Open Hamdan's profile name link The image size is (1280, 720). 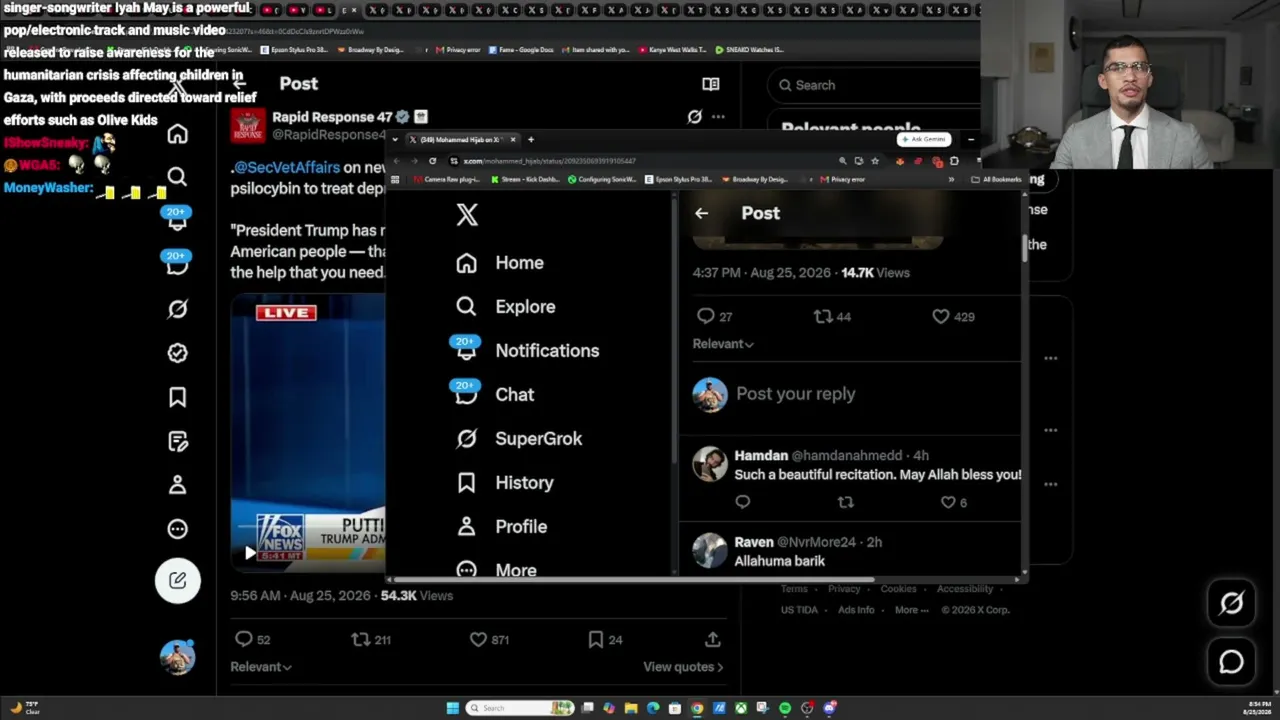click(x=761, y=456)
